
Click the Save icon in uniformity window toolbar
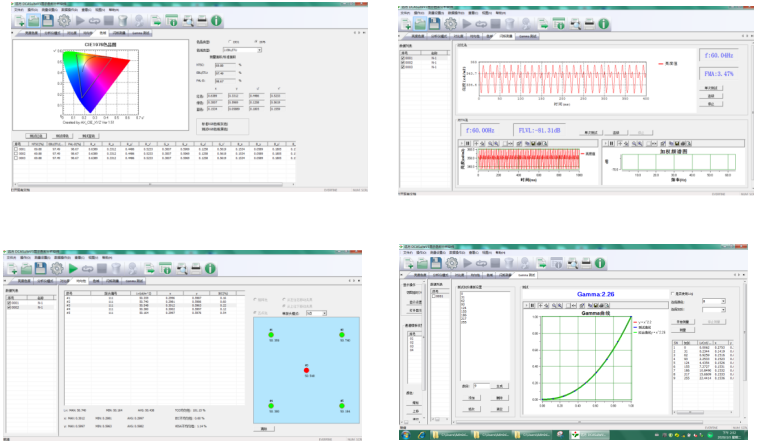(x=41, y=269)
